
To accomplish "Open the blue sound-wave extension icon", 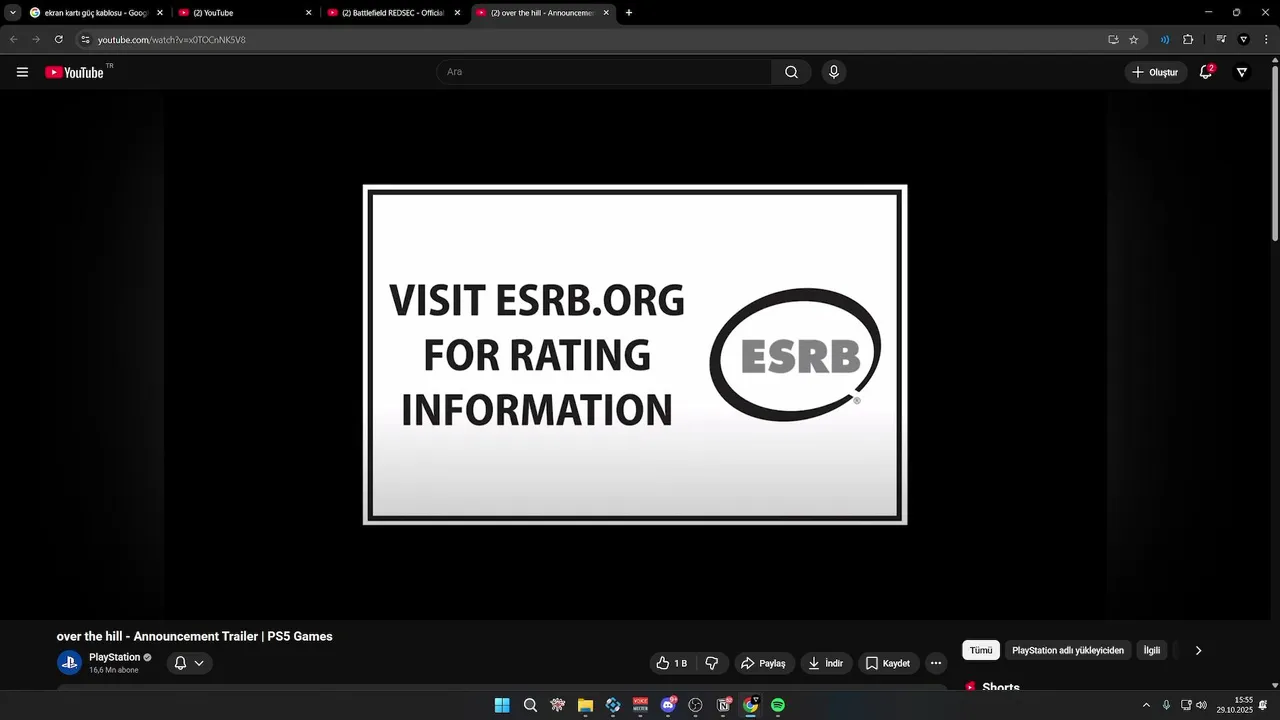I will (1165, 40).
